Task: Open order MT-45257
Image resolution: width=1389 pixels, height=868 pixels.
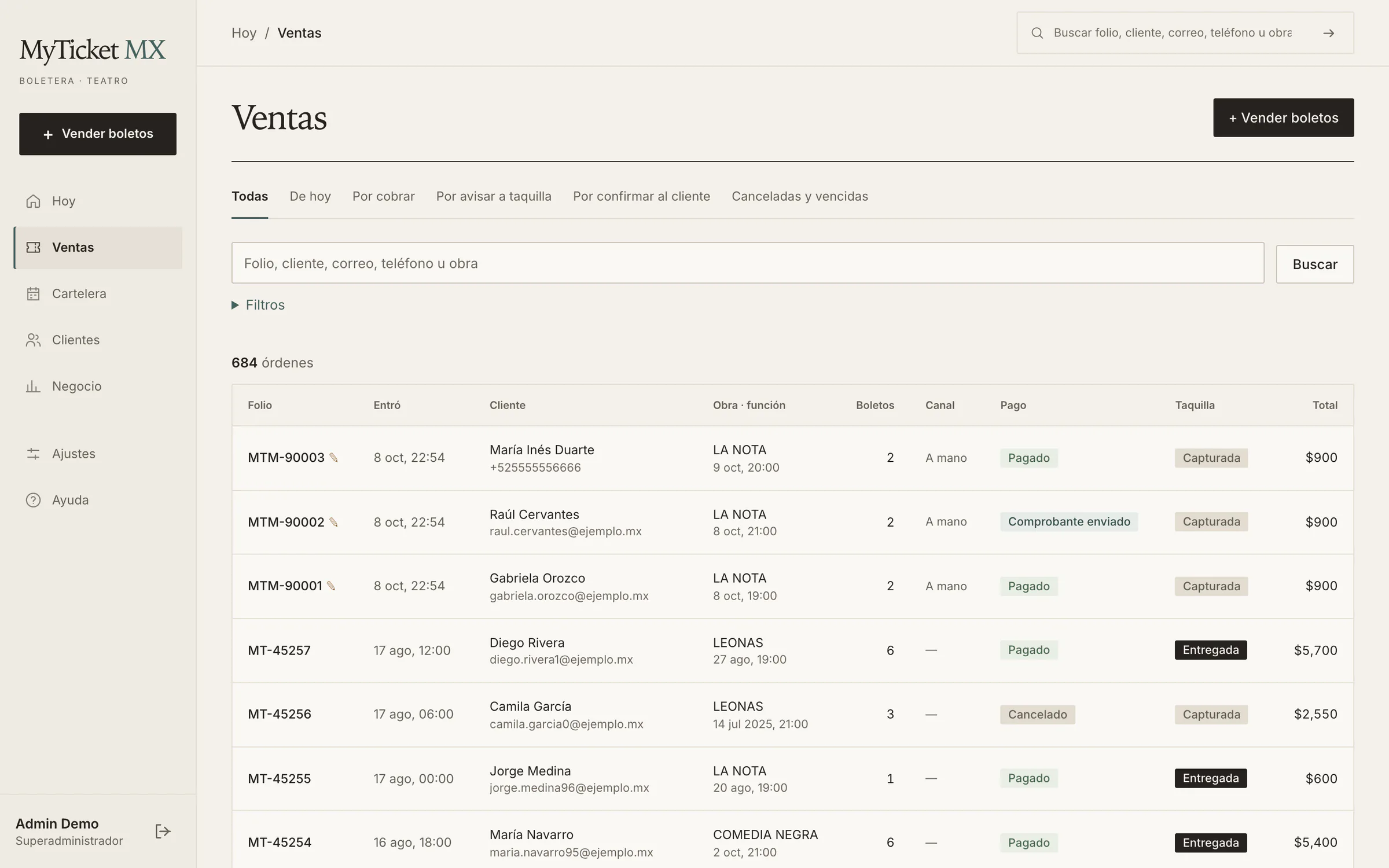Action: pyautogui.click(x=279, y=650)
